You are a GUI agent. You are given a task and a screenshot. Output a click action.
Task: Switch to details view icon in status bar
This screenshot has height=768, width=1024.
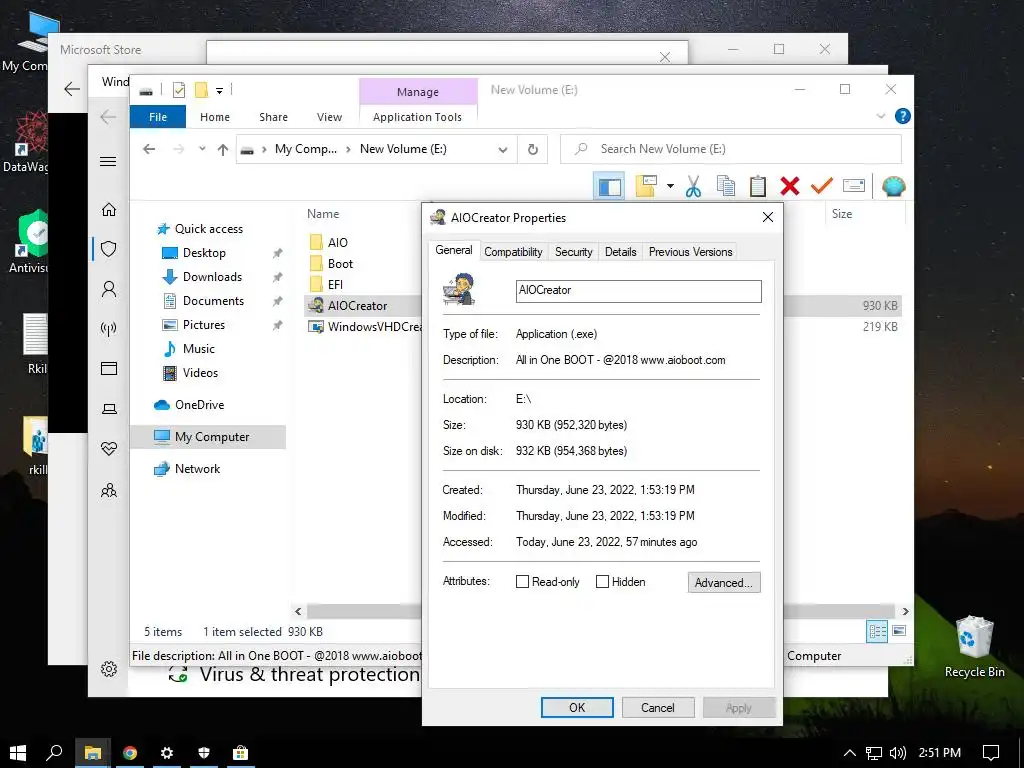[x=877, y=631]
